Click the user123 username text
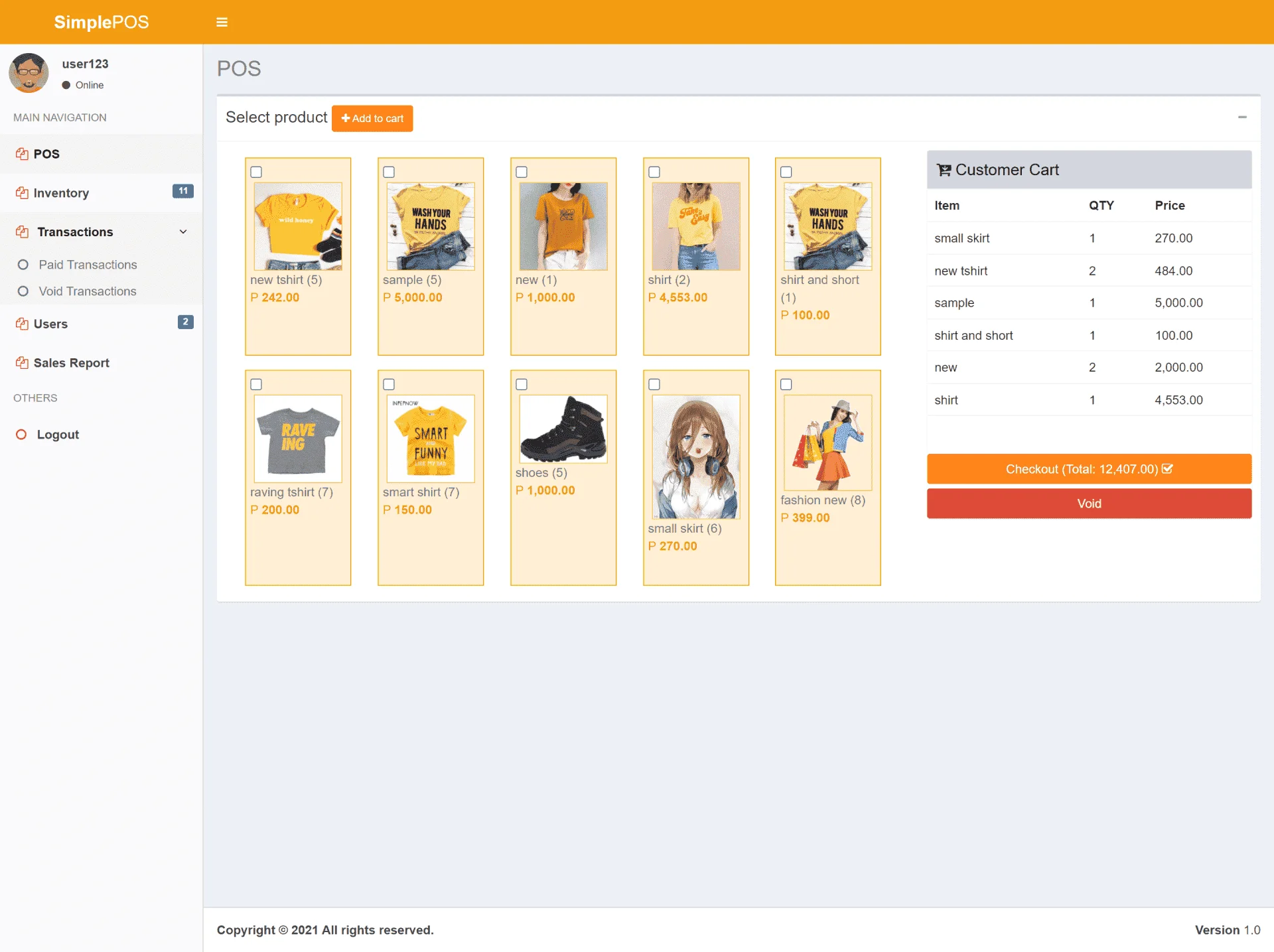Screen dimensions: 1274x952 (x=85, y=64)
